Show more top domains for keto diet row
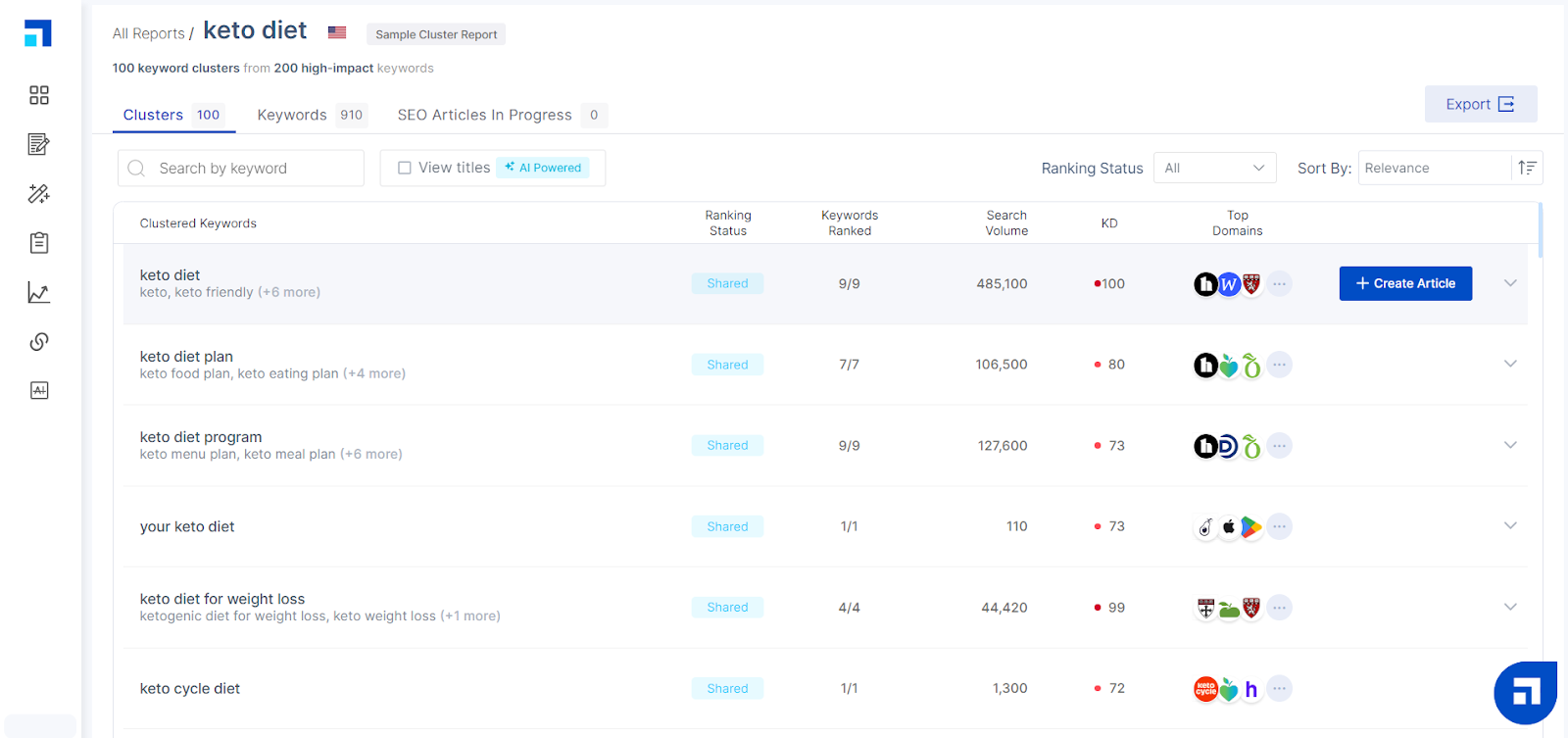 (1279, 284)
